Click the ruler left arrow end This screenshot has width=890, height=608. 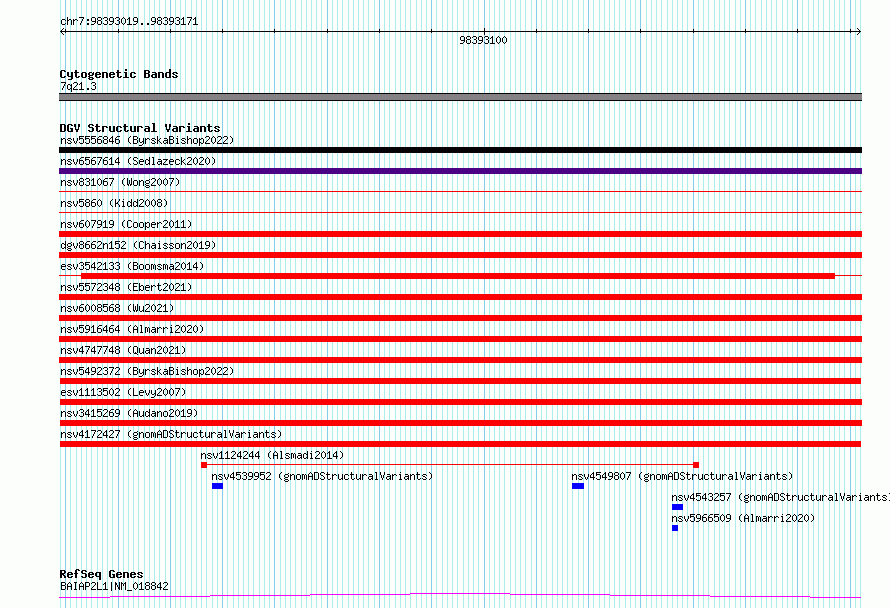(x=62, y=32)
